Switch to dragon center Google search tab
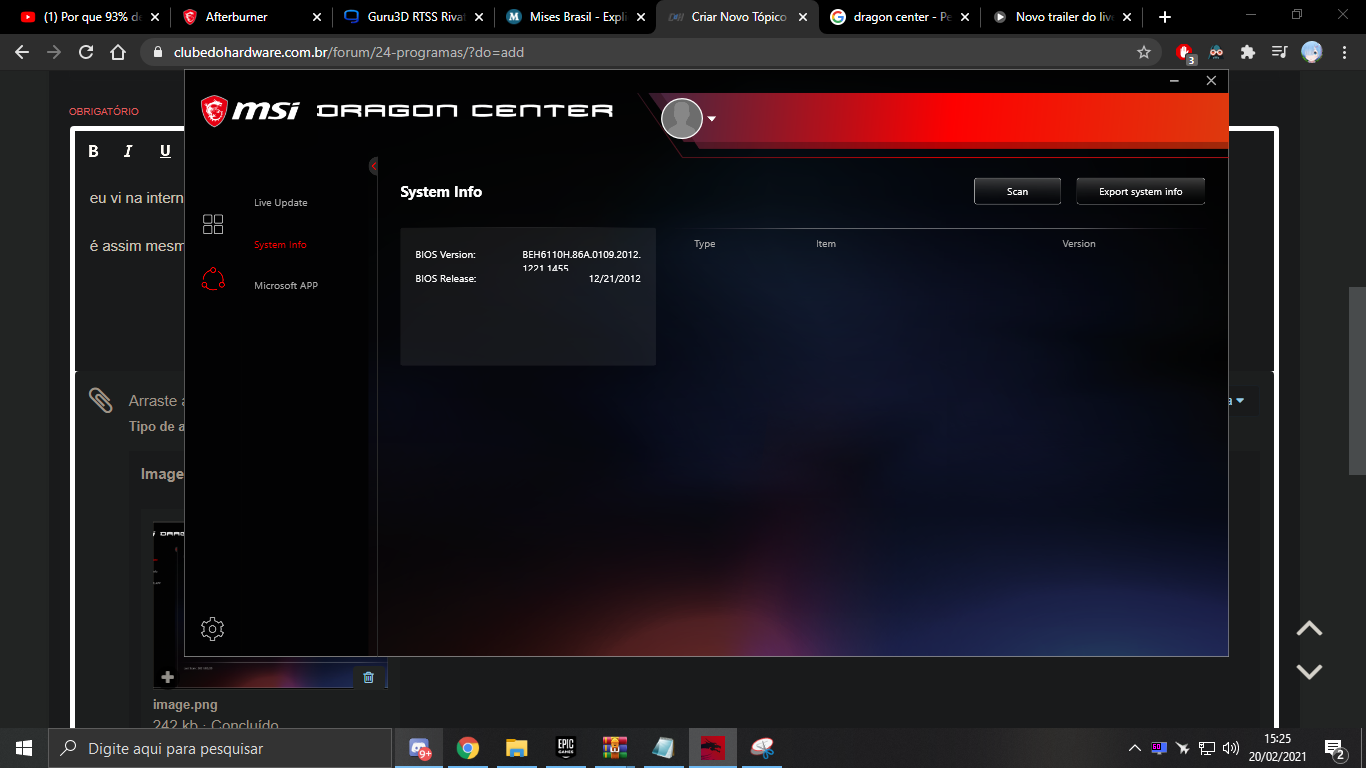 (898, 17)
